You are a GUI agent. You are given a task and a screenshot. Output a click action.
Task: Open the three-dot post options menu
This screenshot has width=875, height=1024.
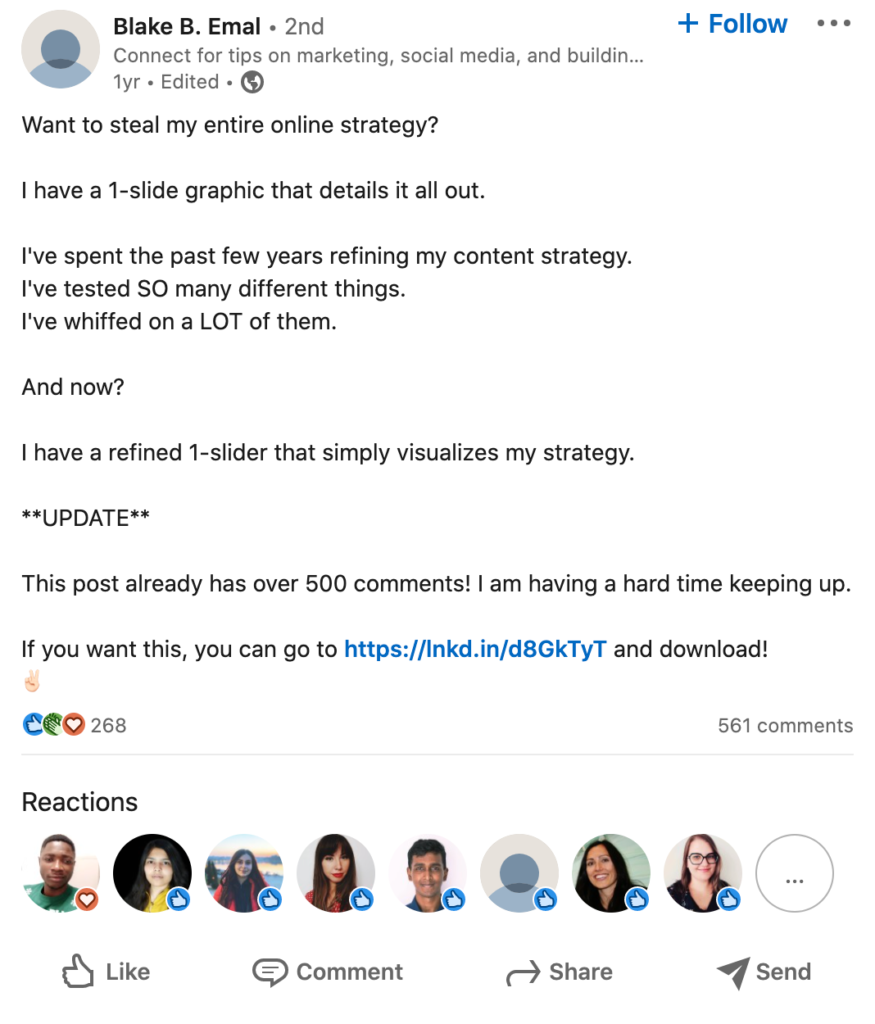(833, 24)
